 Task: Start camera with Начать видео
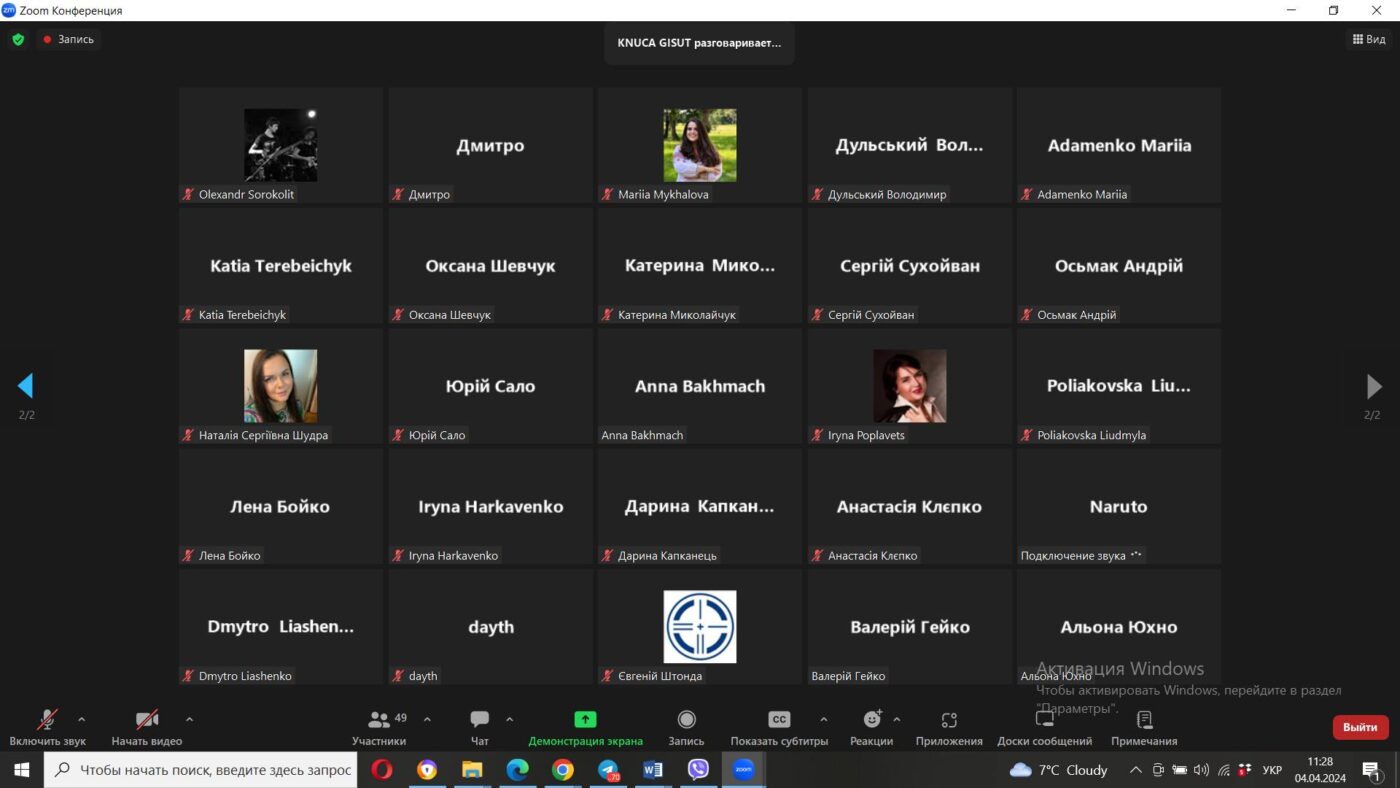coord(147,728)
